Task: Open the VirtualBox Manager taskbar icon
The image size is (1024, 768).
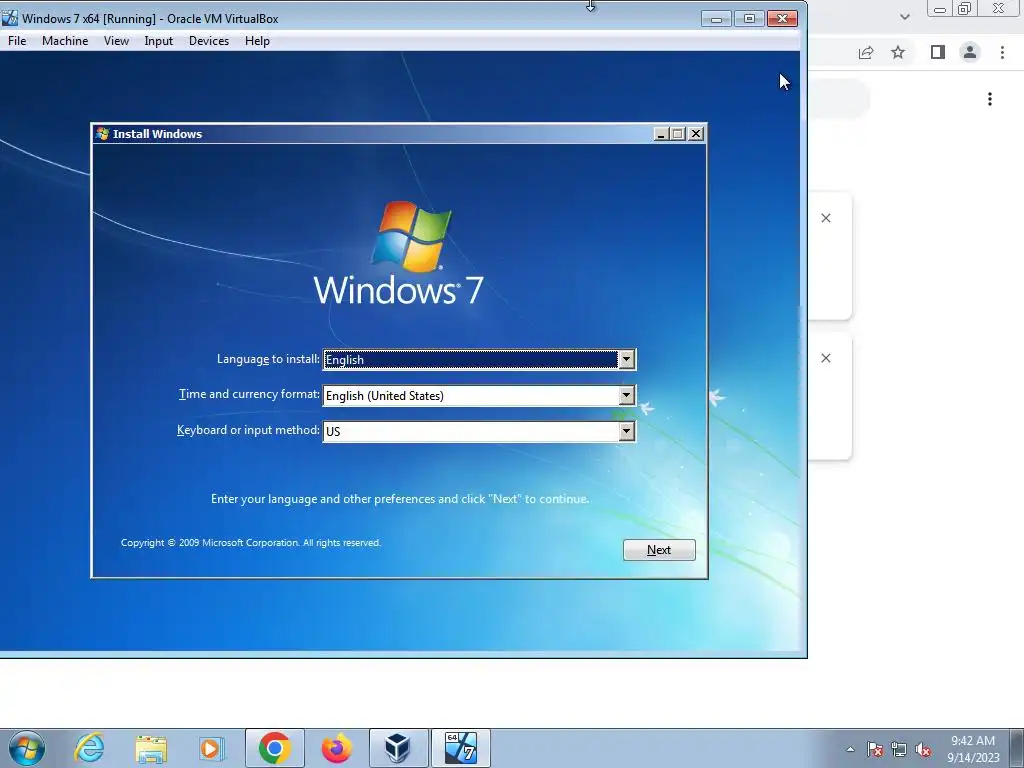Action: click(x=398, y=748)
